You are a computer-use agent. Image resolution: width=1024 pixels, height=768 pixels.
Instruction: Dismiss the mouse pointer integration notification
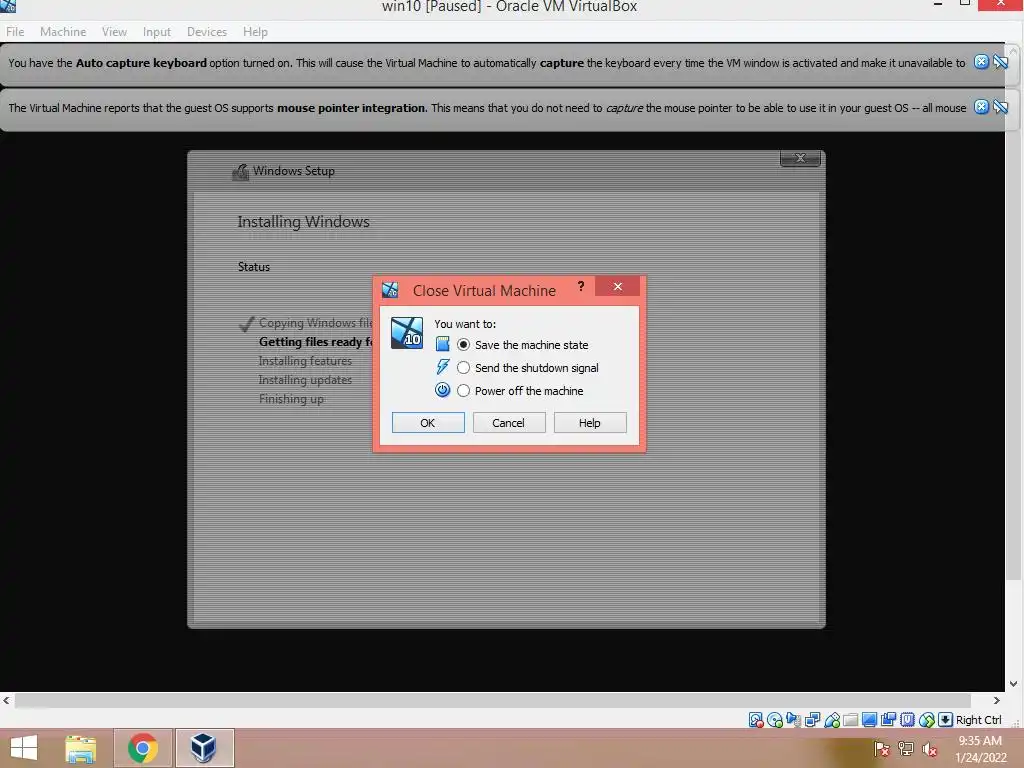(981, 107)
